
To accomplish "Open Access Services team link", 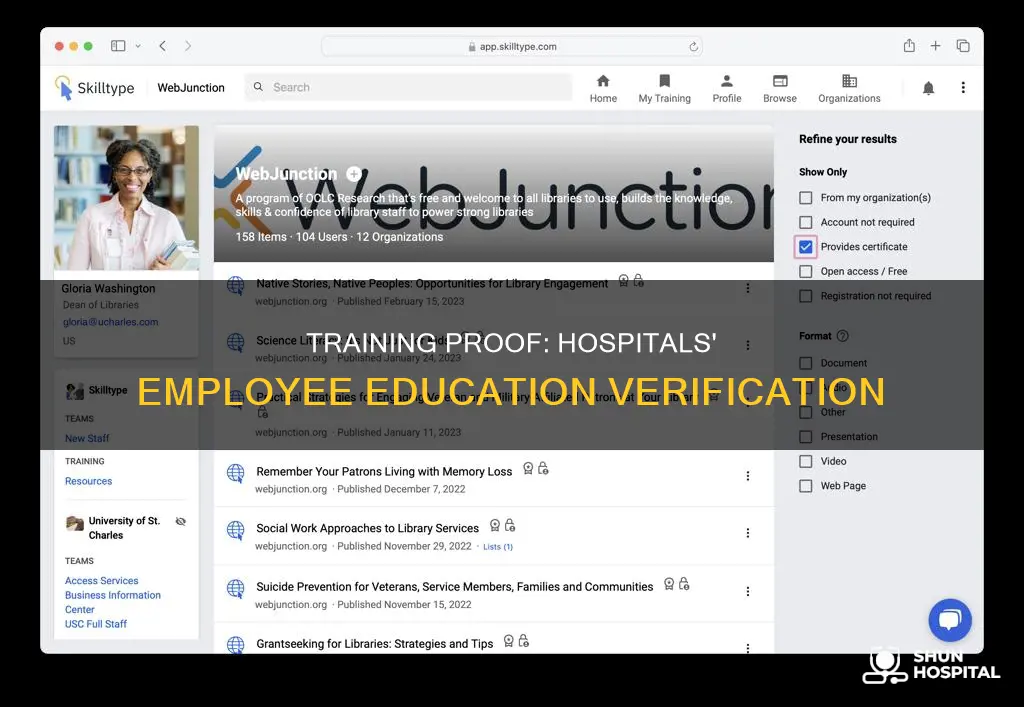I will point(101,580).
